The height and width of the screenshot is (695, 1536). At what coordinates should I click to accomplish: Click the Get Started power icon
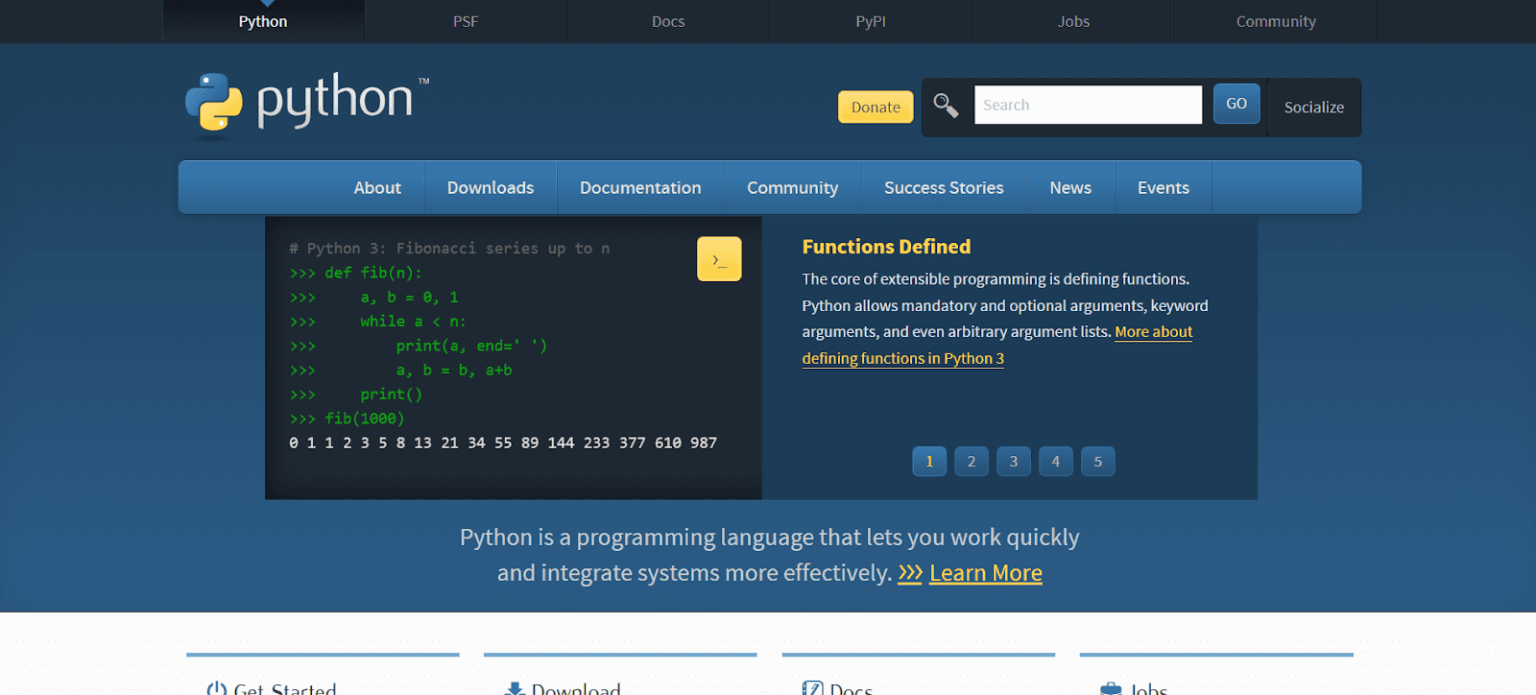[x=216, y=687]
